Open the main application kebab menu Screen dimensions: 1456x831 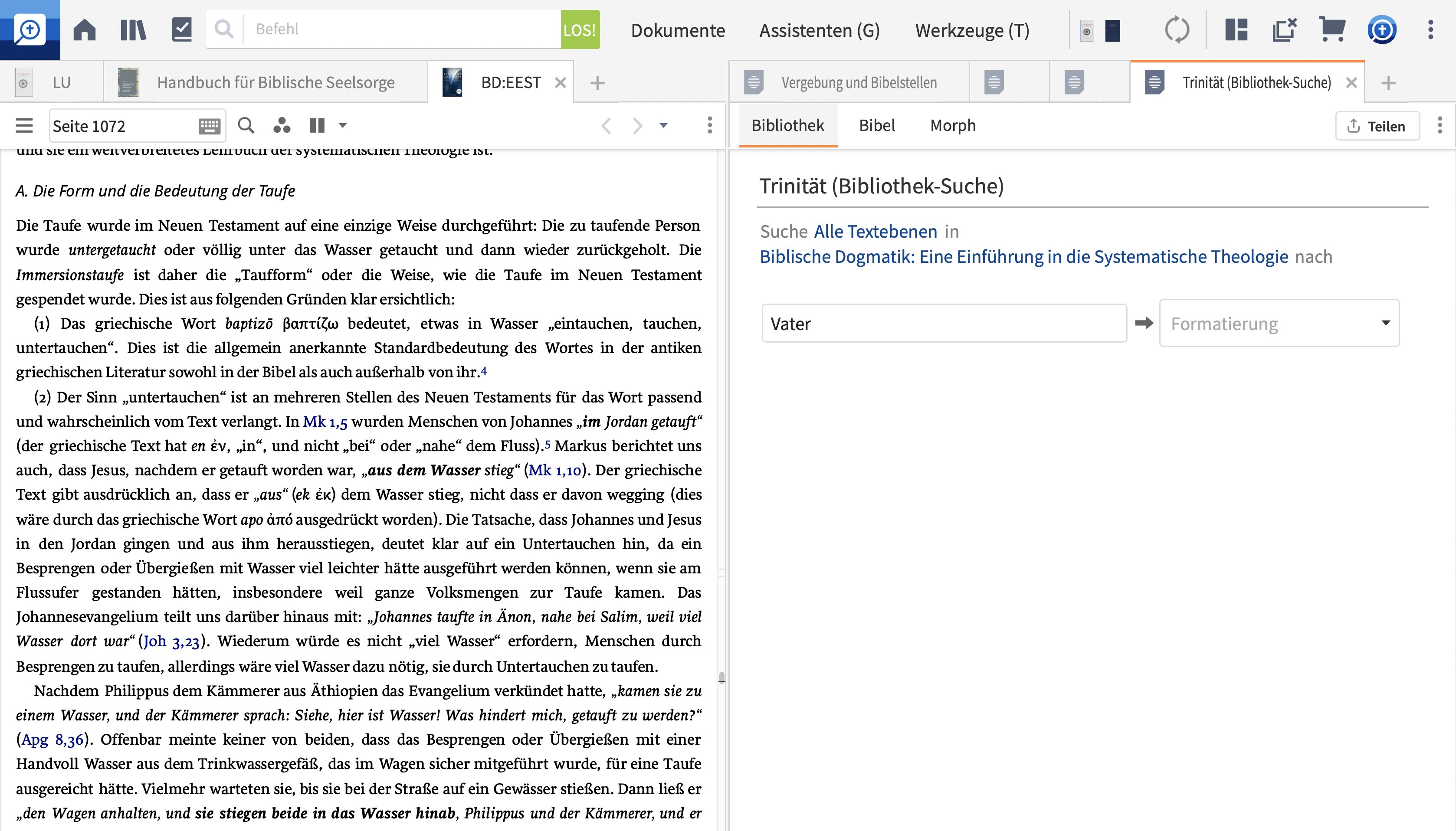[1430, 29]
